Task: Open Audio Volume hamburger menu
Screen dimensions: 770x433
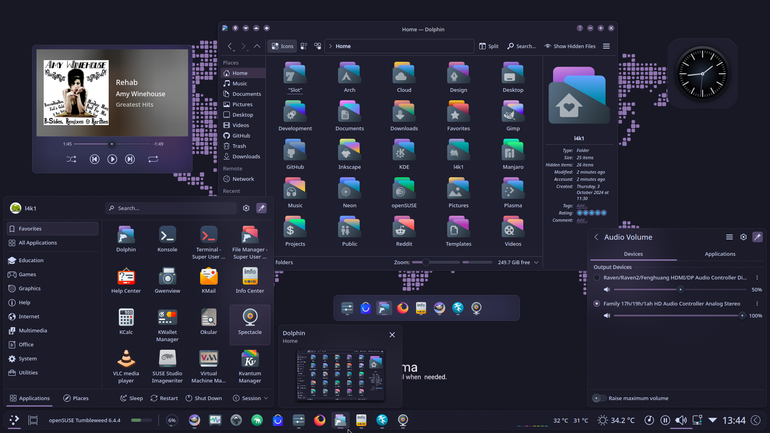Action: coord(729,237)
